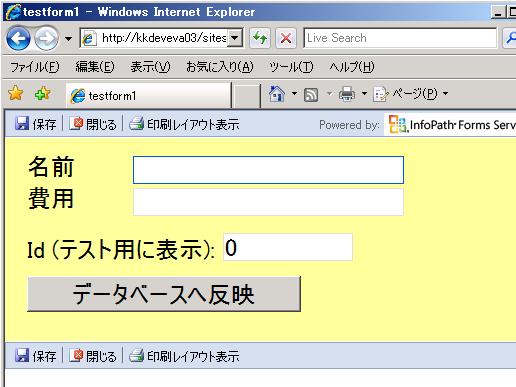Click the Add to Favorites icon
Image resolution: width=516 pixels, height=387 pixels.
pos(42,94)
